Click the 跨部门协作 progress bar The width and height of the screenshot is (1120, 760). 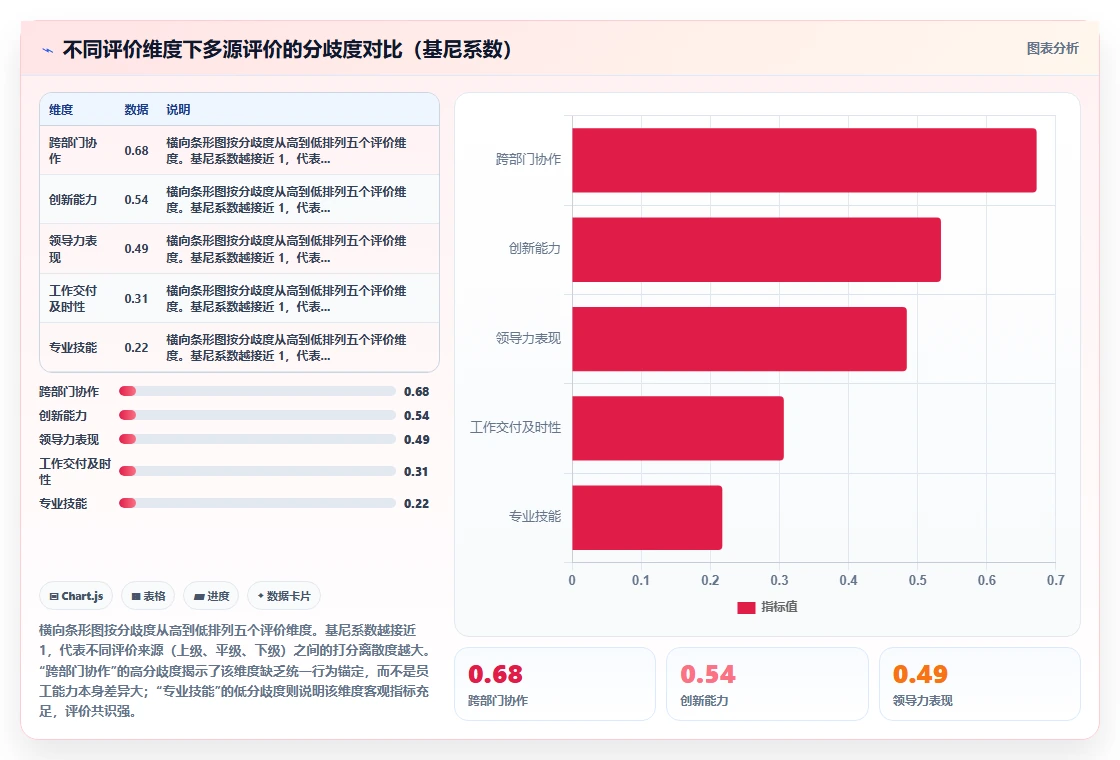pyautogui.click(x=257, y=391)
